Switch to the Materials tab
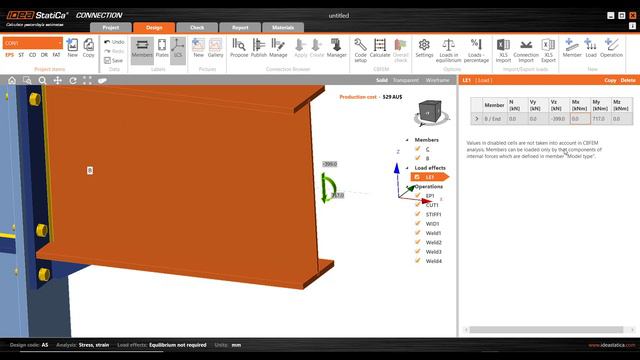The width and height of the screenshot is (640, 360). [283, 28]
